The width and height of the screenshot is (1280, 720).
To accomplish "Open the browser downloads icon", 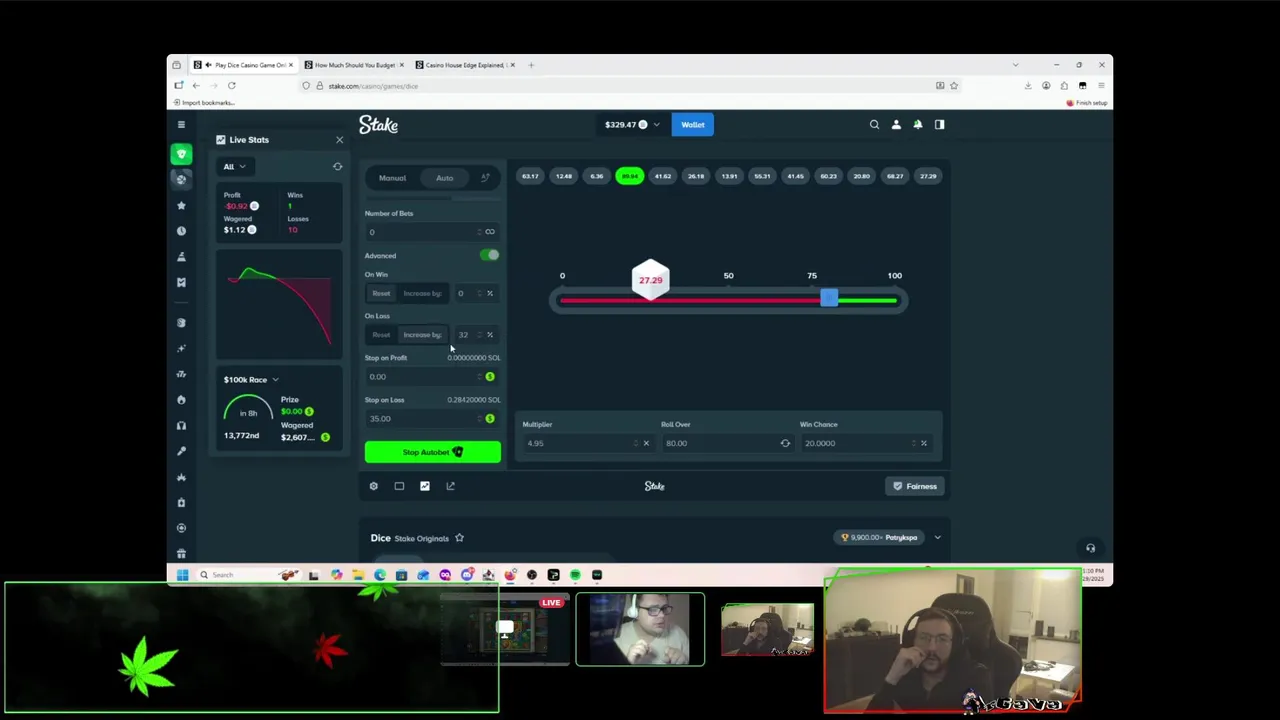I will tap(1028, 86).
